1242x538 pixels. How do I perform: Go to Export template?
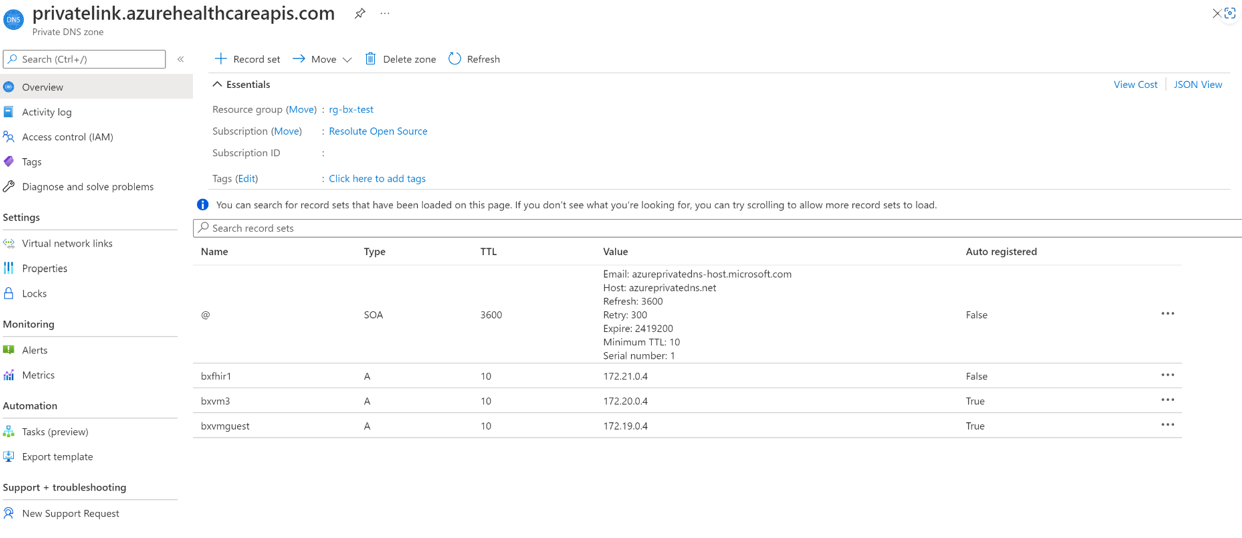click(57, 457)
